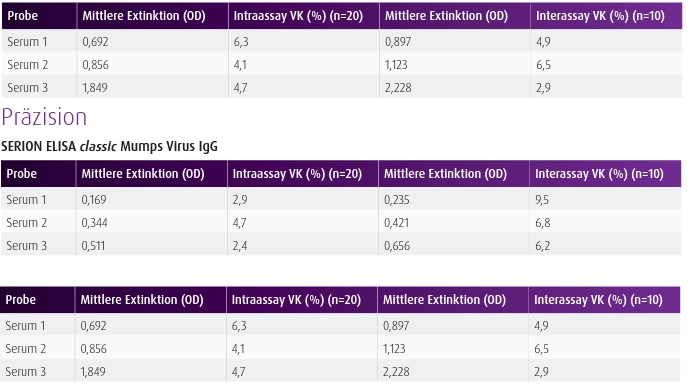Select the 6,8 interassay VK value
The height and width of the screenshot is (388, 689).
[542, 223]
